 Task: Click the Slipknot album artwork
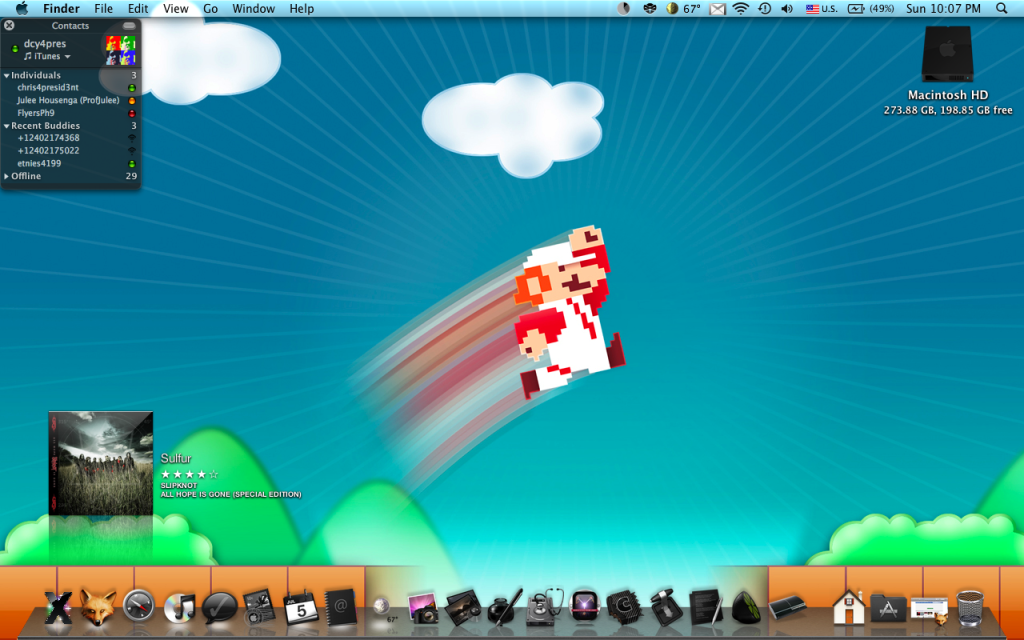coord(101,463)
